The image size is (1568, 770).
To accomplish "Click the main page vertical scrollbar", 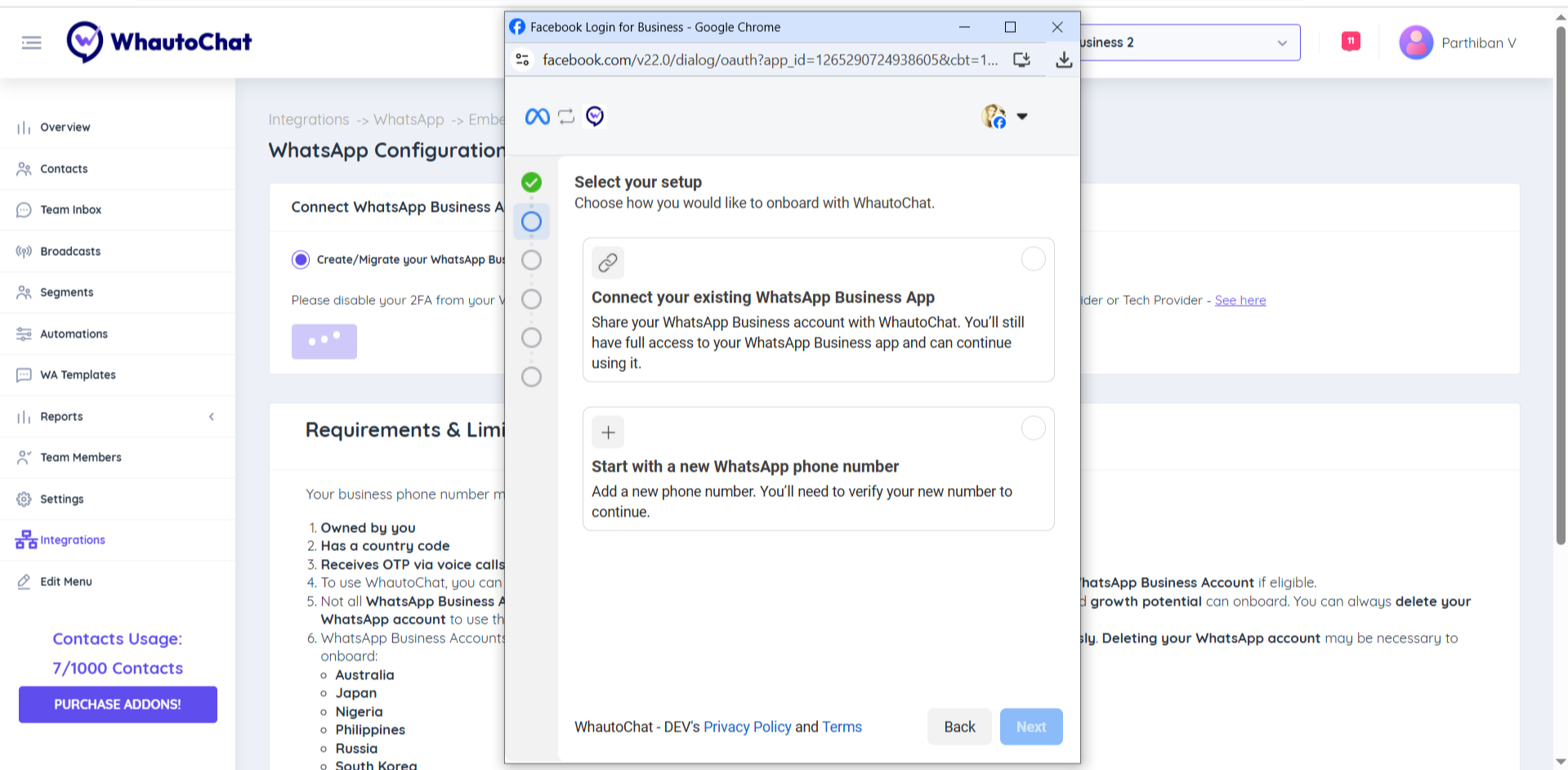I will pyautogui.click(x=1561, y=286).
